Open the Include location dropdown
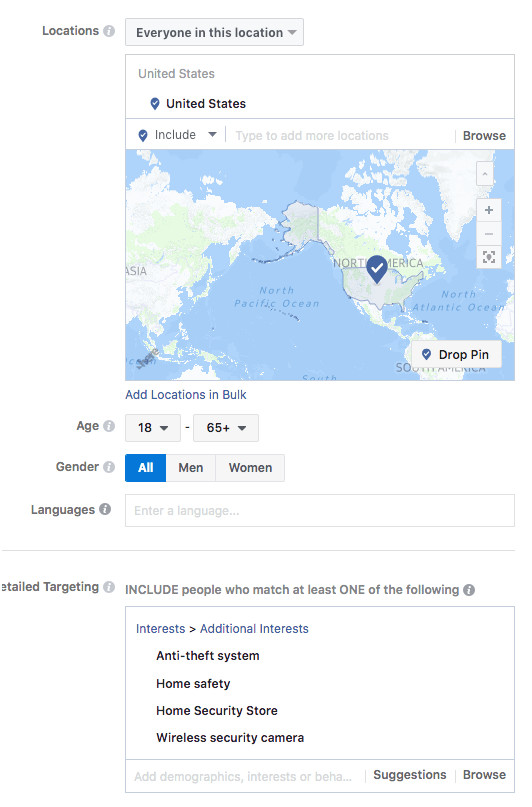Screen dimensions: 532x807 tap(177, 135)
